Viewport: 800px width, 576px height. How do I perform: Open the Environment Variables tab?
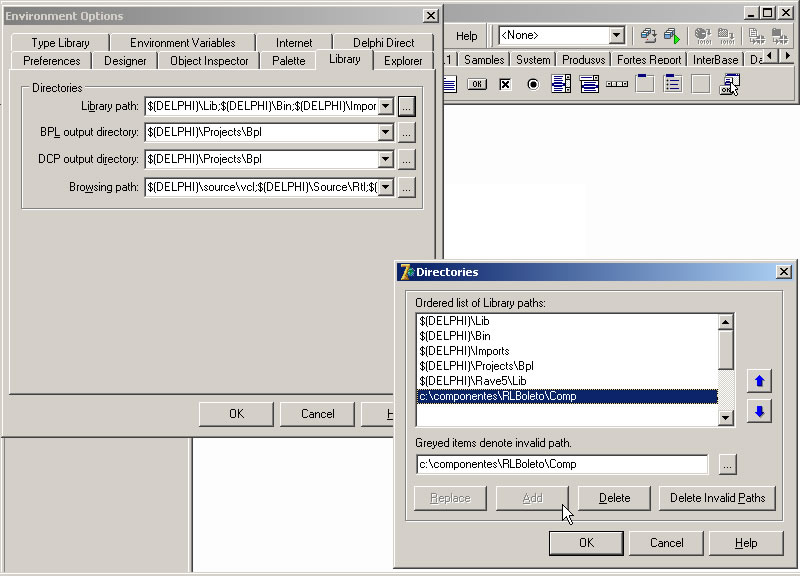[182, 43]
